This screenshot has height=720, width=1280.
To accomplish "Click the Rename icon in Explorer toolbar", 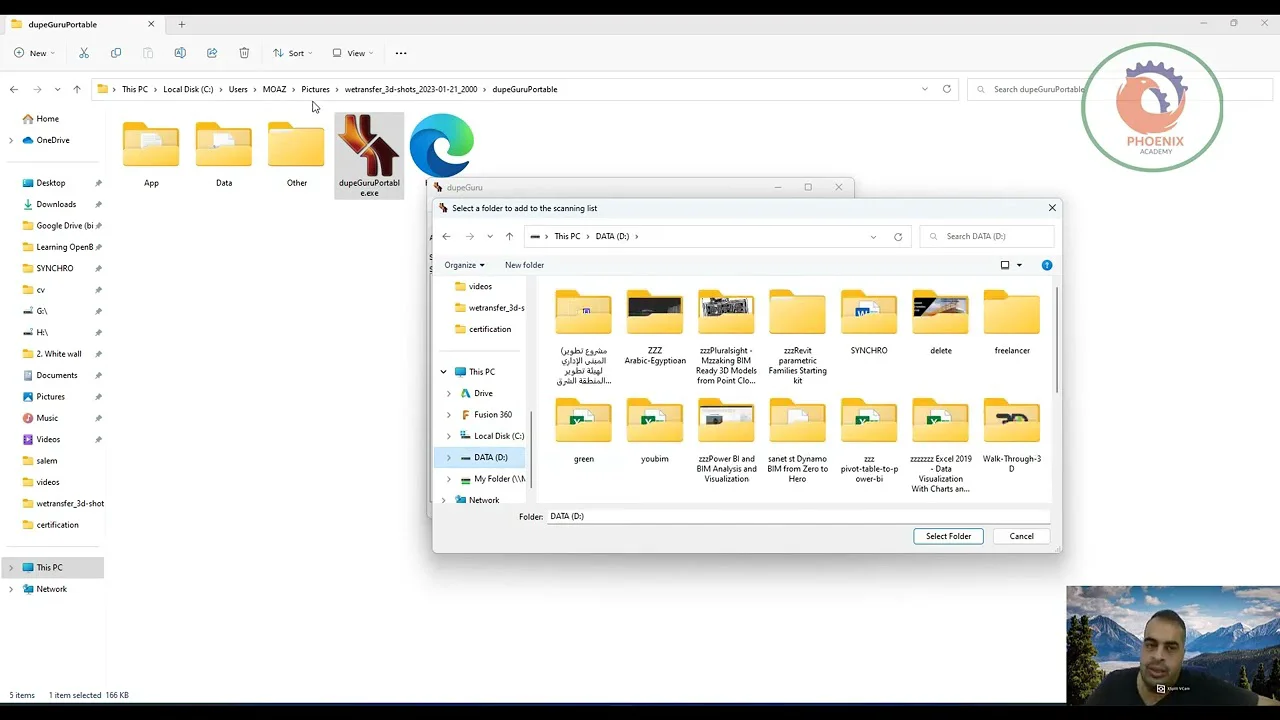I will click(x=180, y=53).
